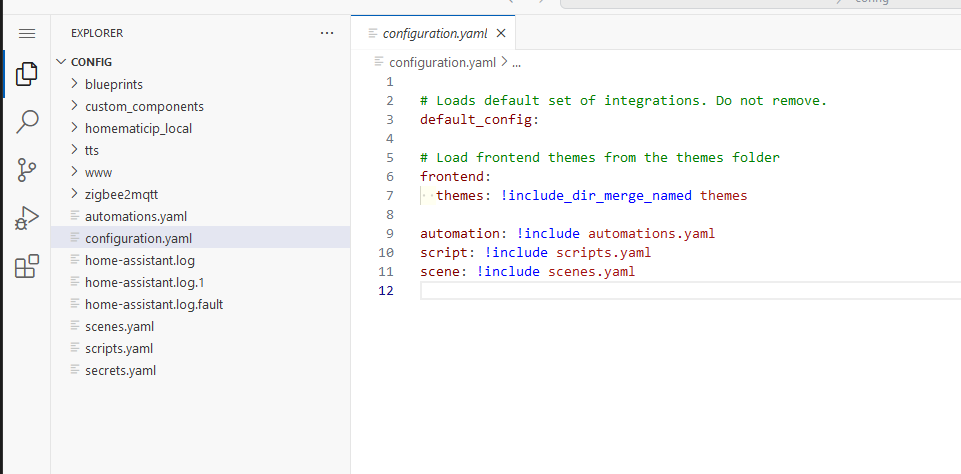This screenshot has width=961, height=474.
Task: Close the configuration.yaml tab
Action: click(501, 33)
